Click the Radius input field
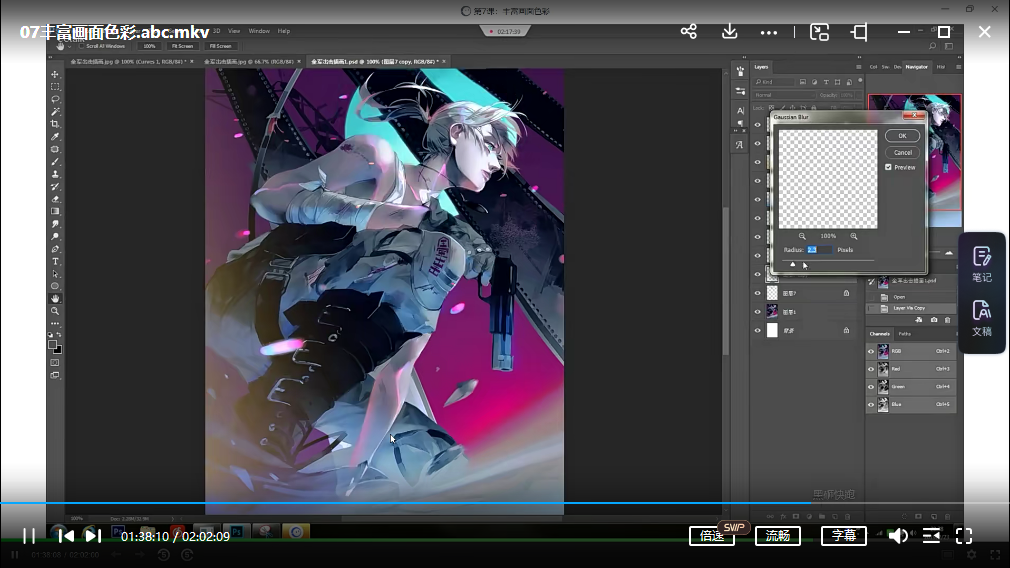The height and width of the screenshot is (568, 1010). (820, 250)
